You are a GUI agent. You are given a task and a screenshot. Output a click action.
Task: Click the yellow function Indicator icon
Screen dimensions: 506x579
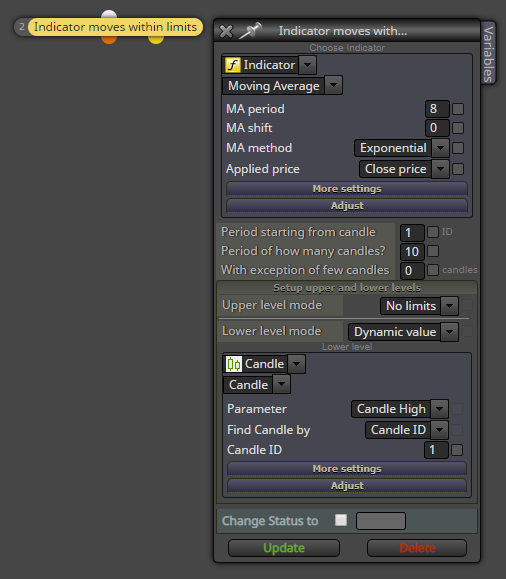tap(233, 65)
